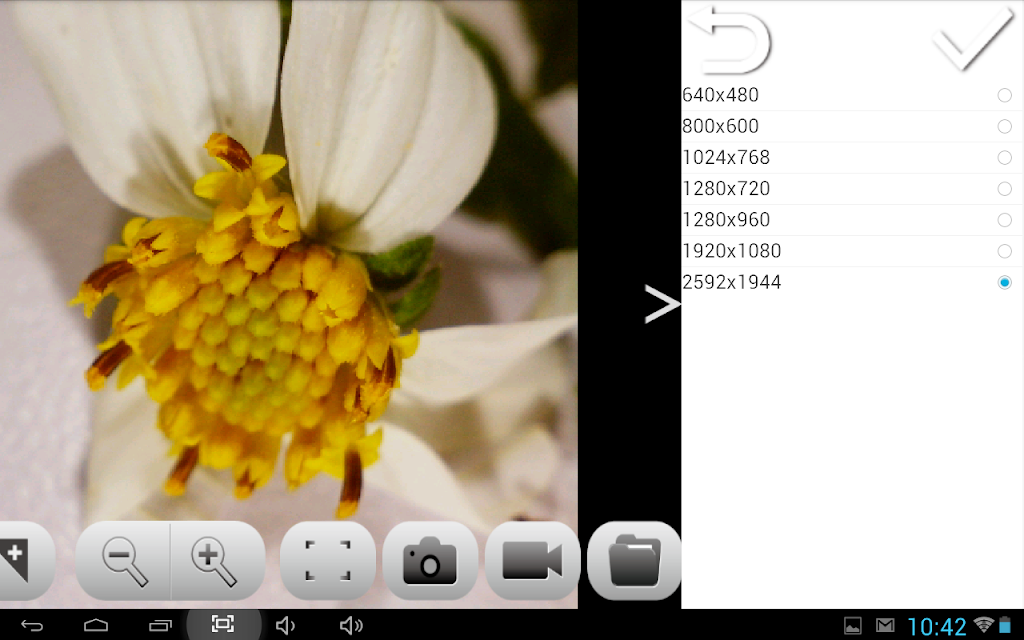Take a photo with camera icon
This screenshot has height=640, width=1024.
click(430, 561)
